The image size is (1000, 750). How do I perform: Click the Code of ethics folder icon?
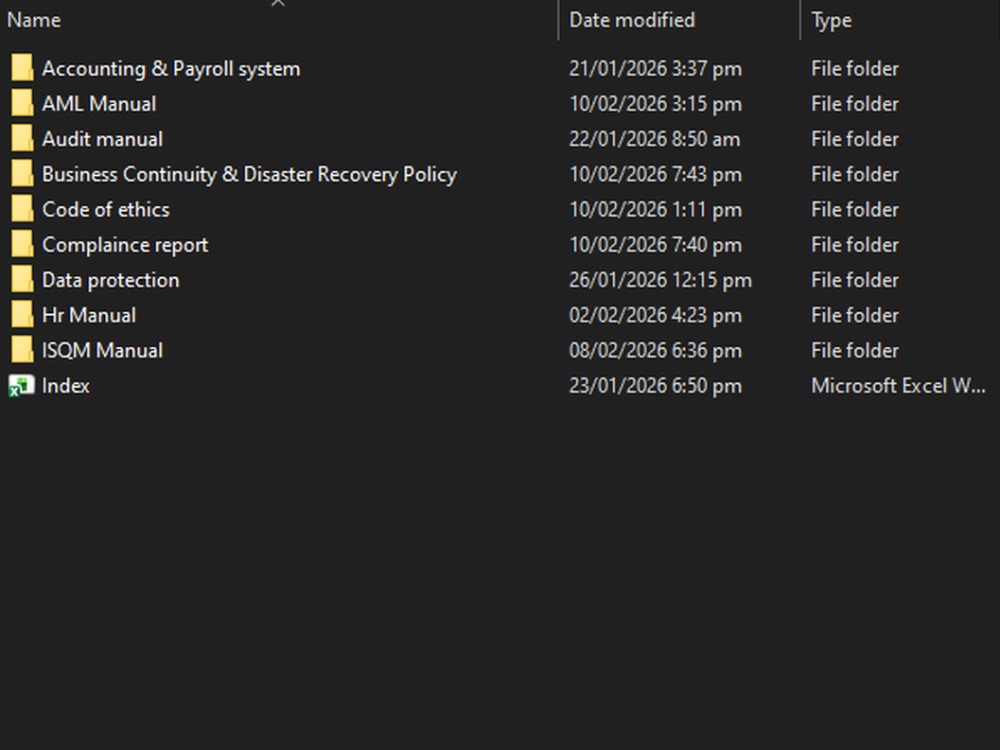(x=22, y=209)
